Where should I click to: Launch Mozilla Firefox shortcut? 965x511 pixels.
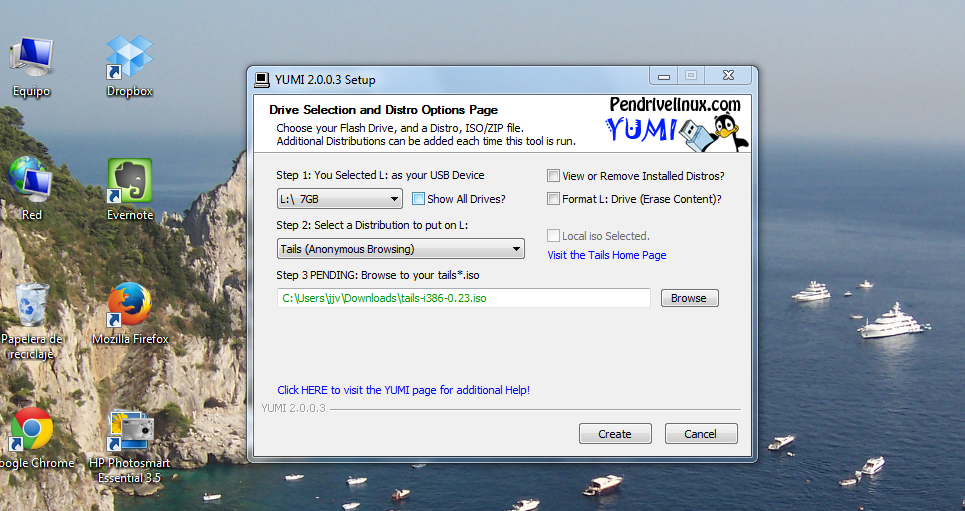(x=130, y=313)
